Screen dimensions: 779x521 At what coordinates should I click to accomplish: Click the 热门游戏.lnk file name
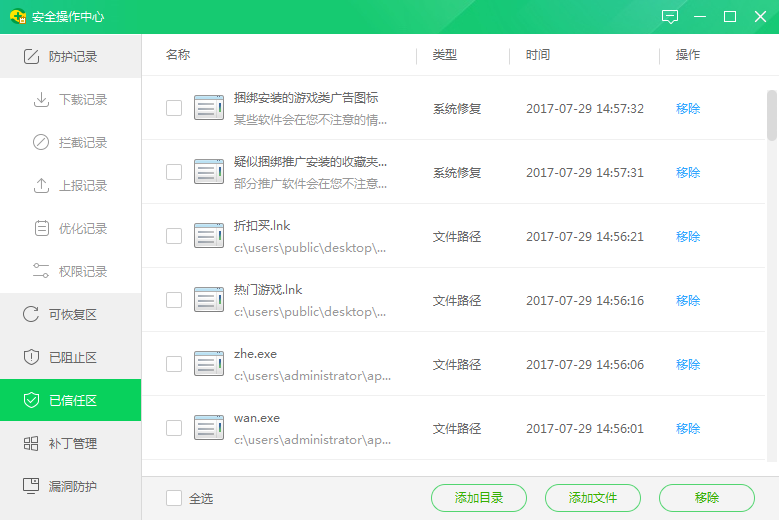coord(268,290)
